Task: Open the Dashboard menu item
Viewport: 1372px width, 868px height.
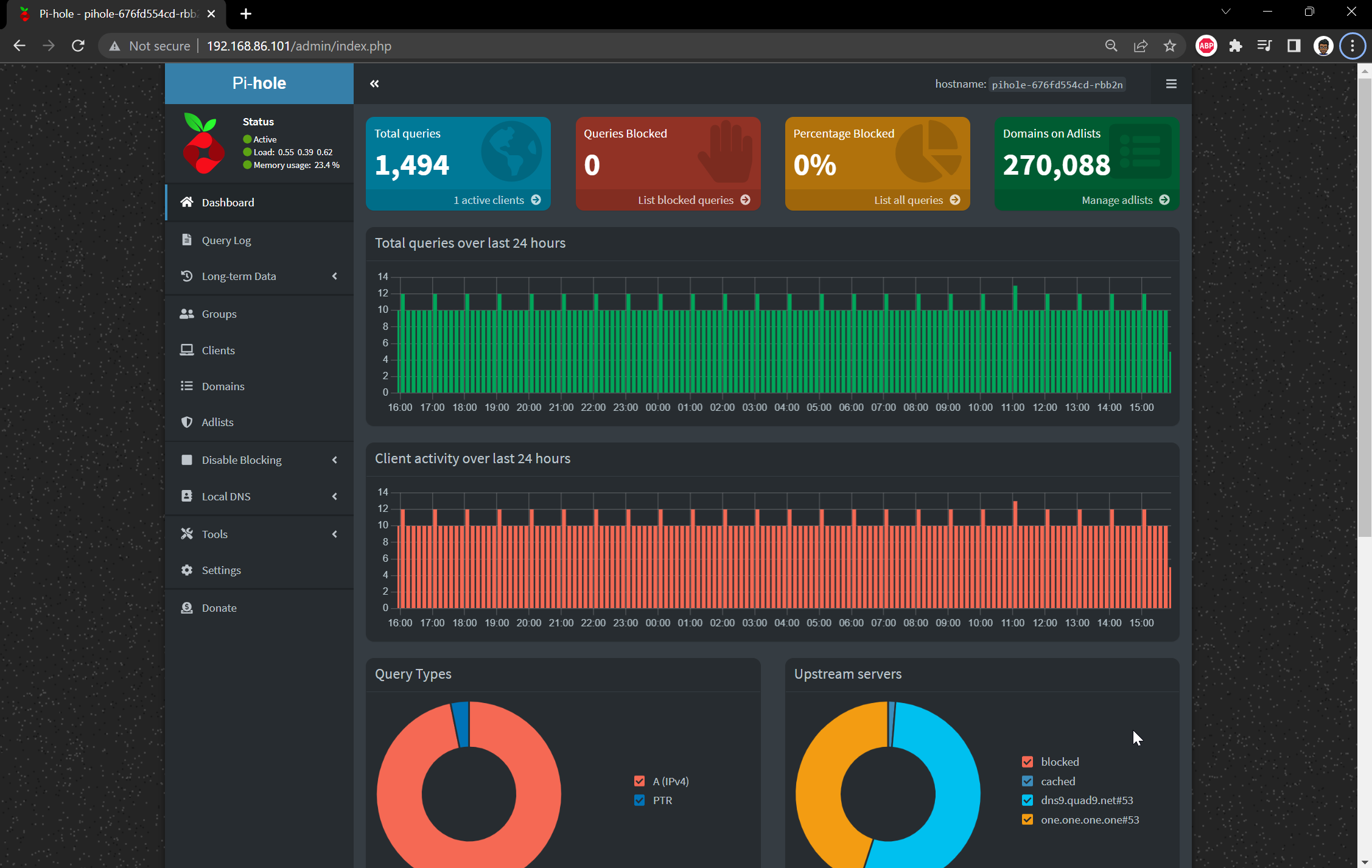Action: (x=259, y=202)
